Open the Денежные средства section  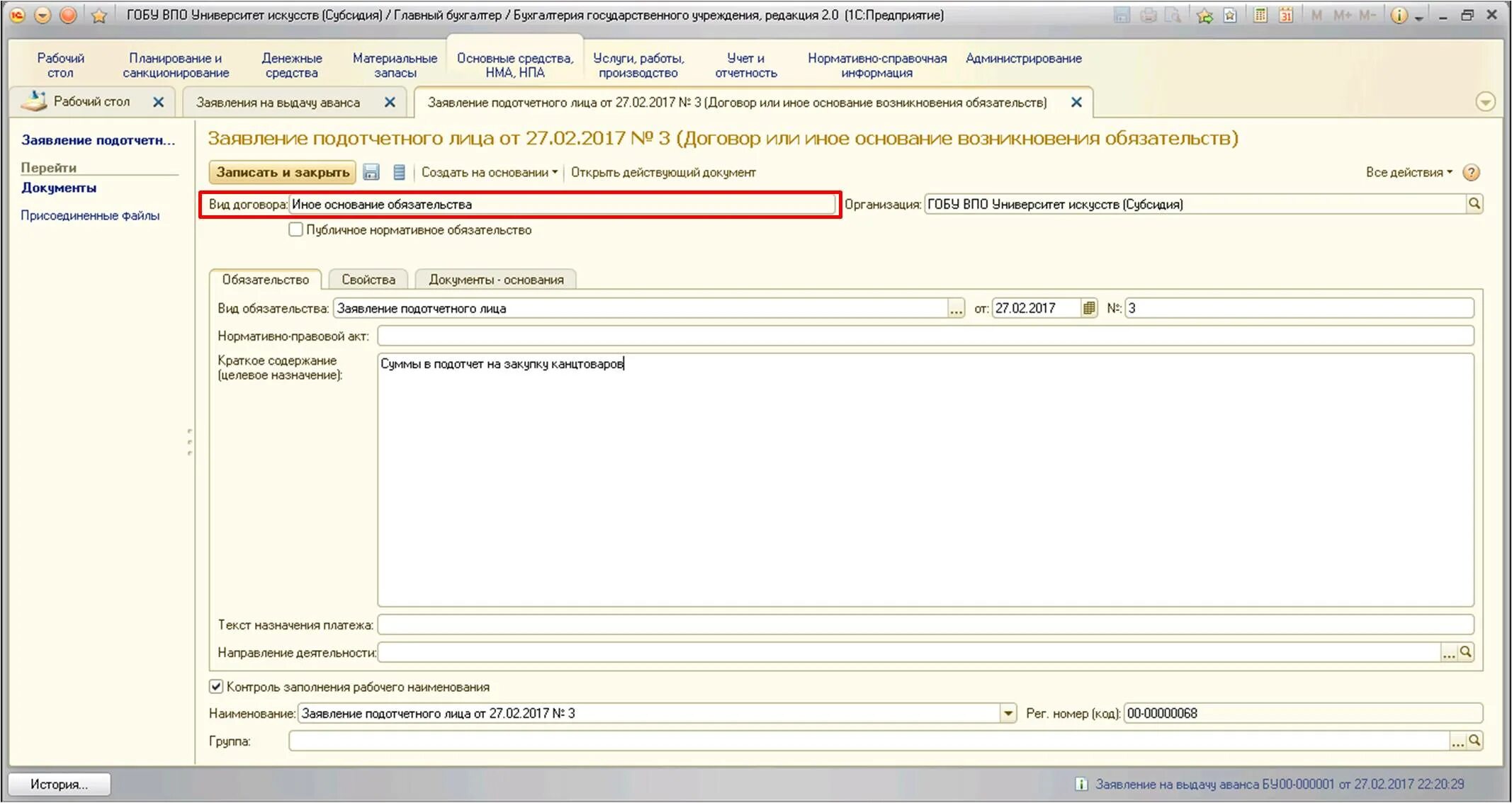291,65
